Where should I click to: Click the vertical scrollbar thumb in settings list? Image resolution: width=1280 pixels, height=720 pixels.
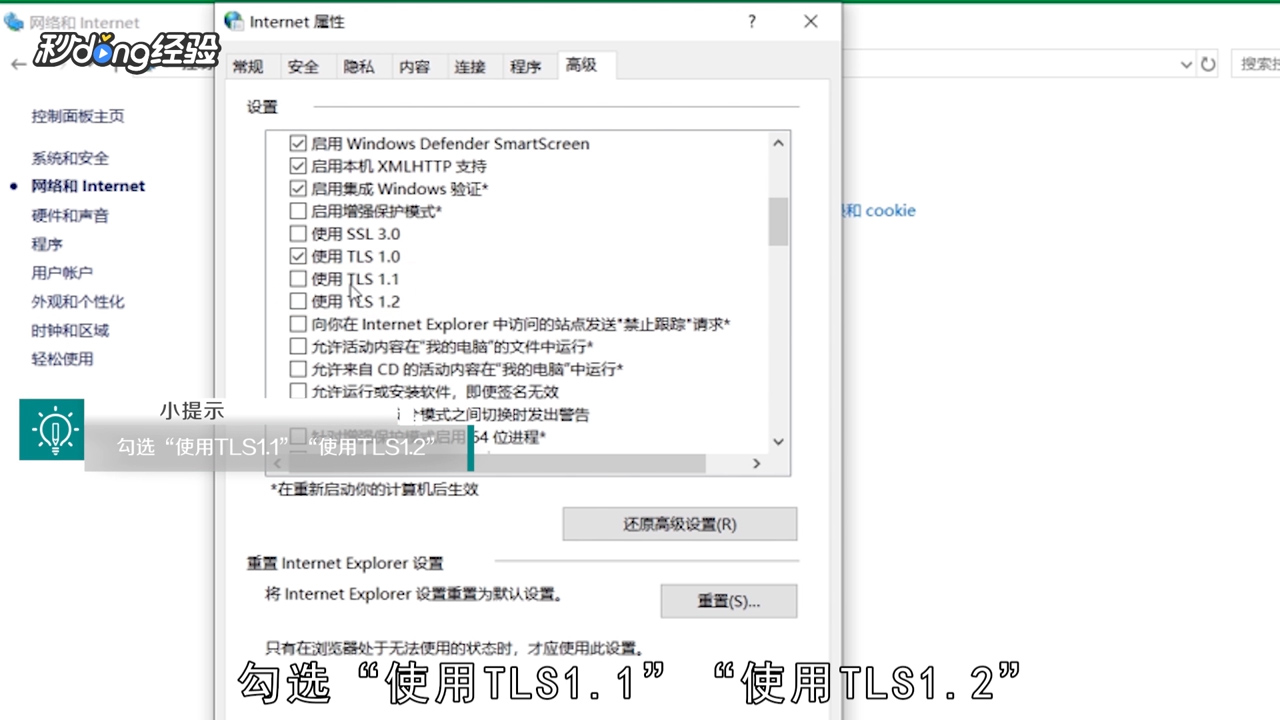tap(778, 221)
